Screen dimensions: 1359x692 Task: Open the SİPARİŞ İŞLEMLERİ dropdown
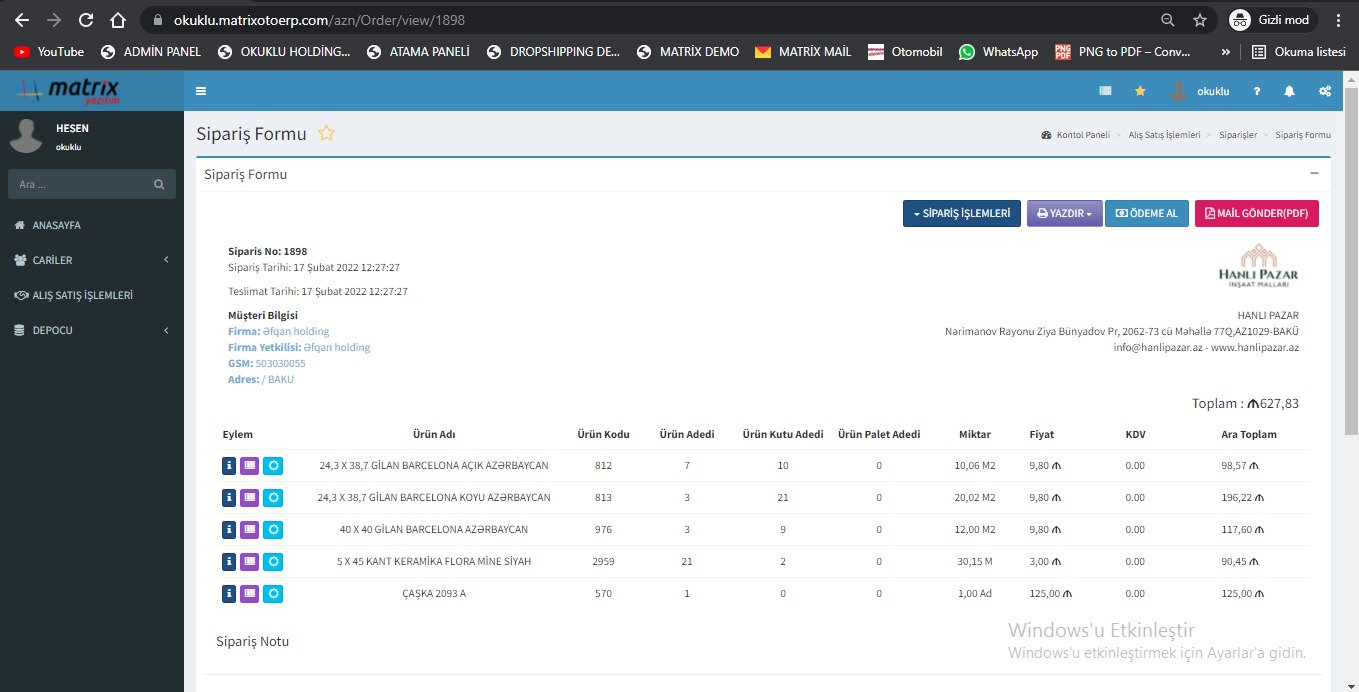point(962,214)
